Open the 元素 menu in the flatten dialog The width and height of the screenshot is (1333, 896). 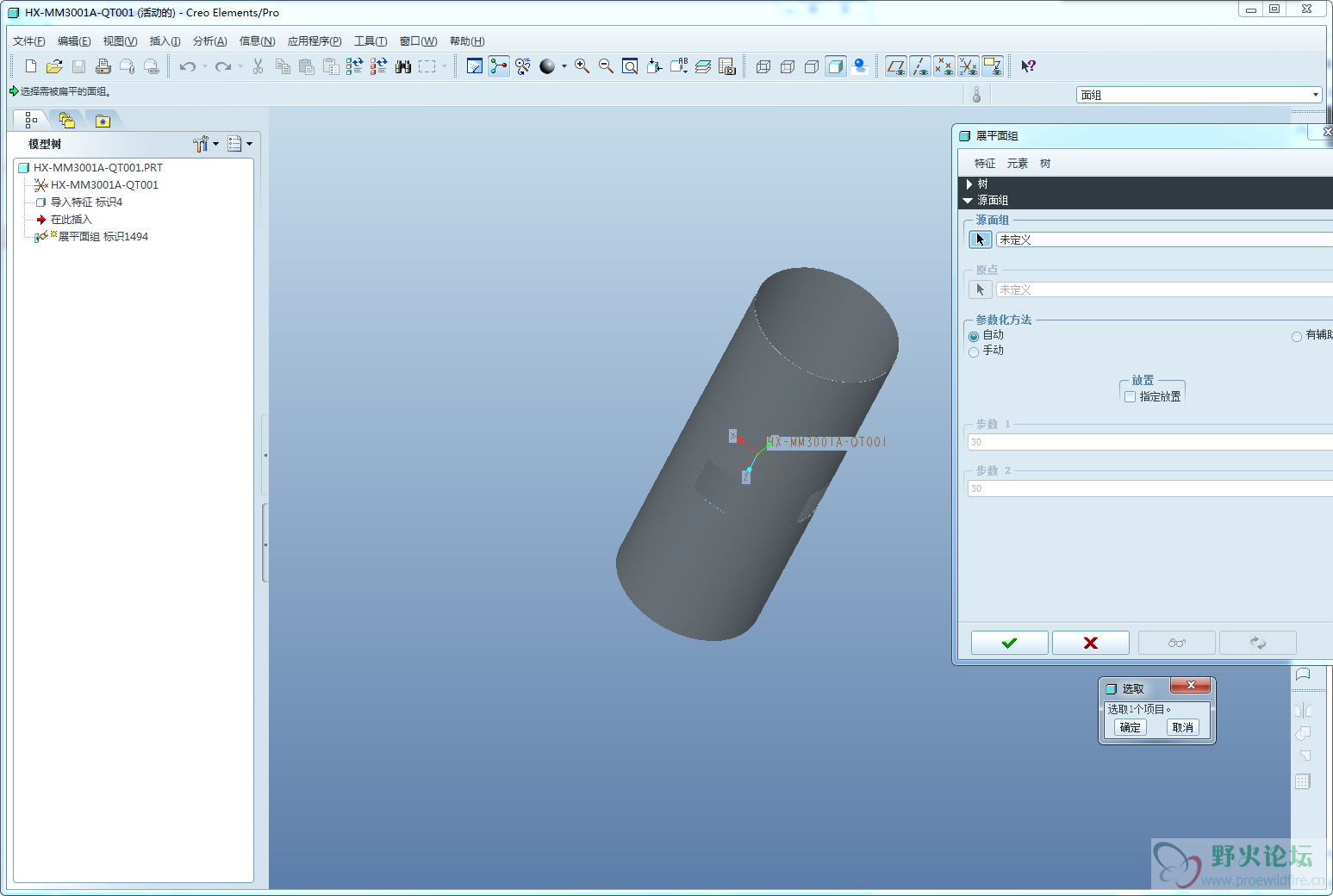(1018, 164)
